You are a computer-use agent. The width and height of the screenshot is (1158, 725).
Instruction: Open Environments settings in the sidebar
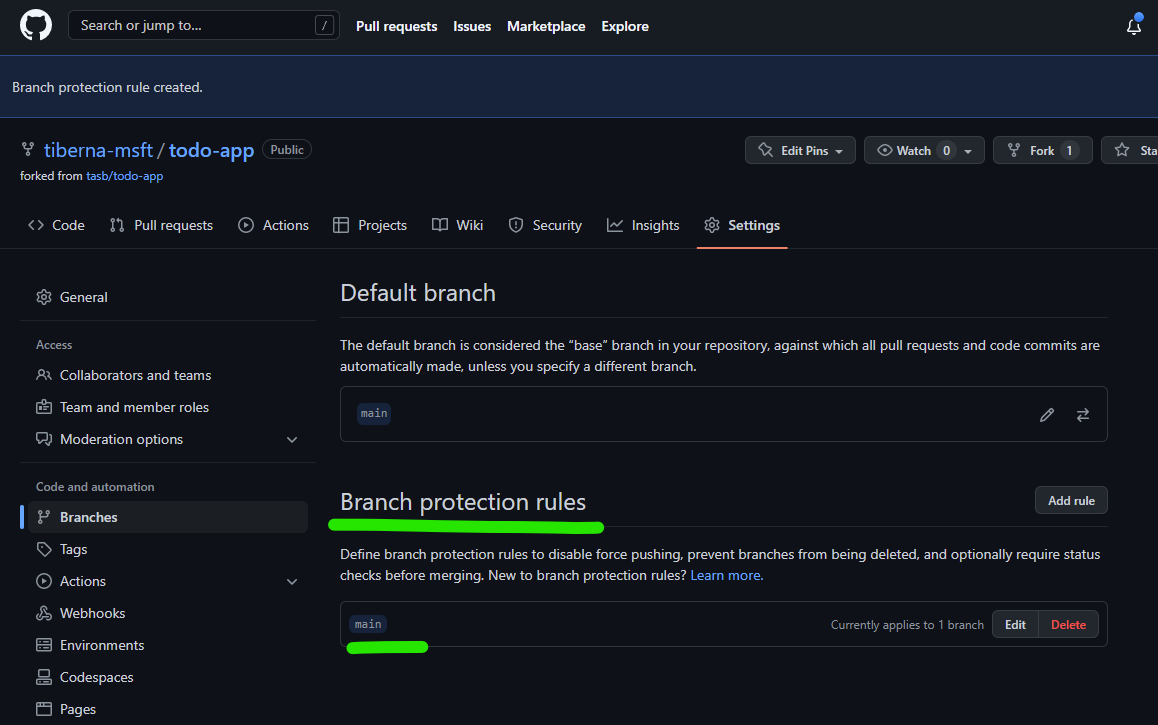point(101,645)
